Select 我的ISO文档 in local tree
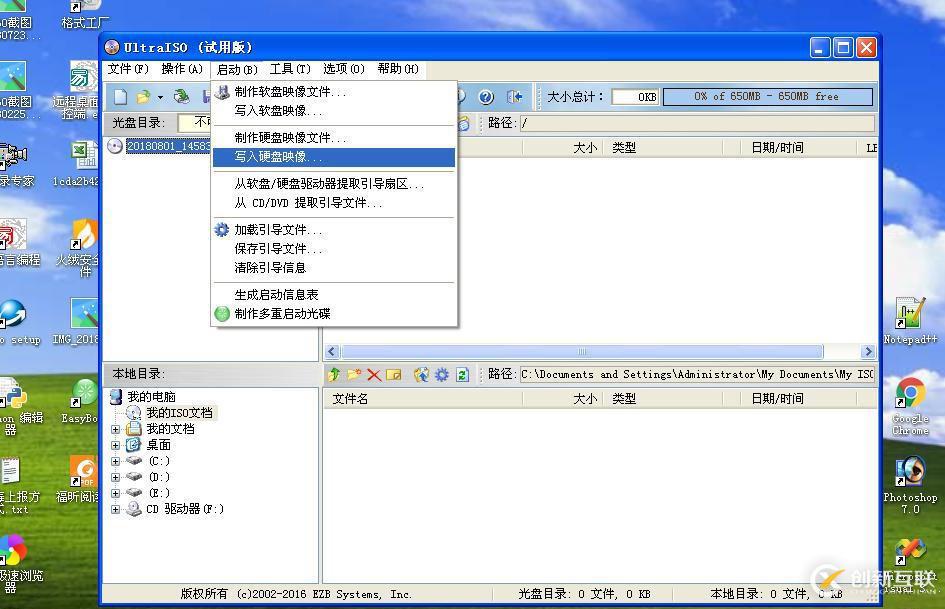945x609 pixels. pos(179,413)
